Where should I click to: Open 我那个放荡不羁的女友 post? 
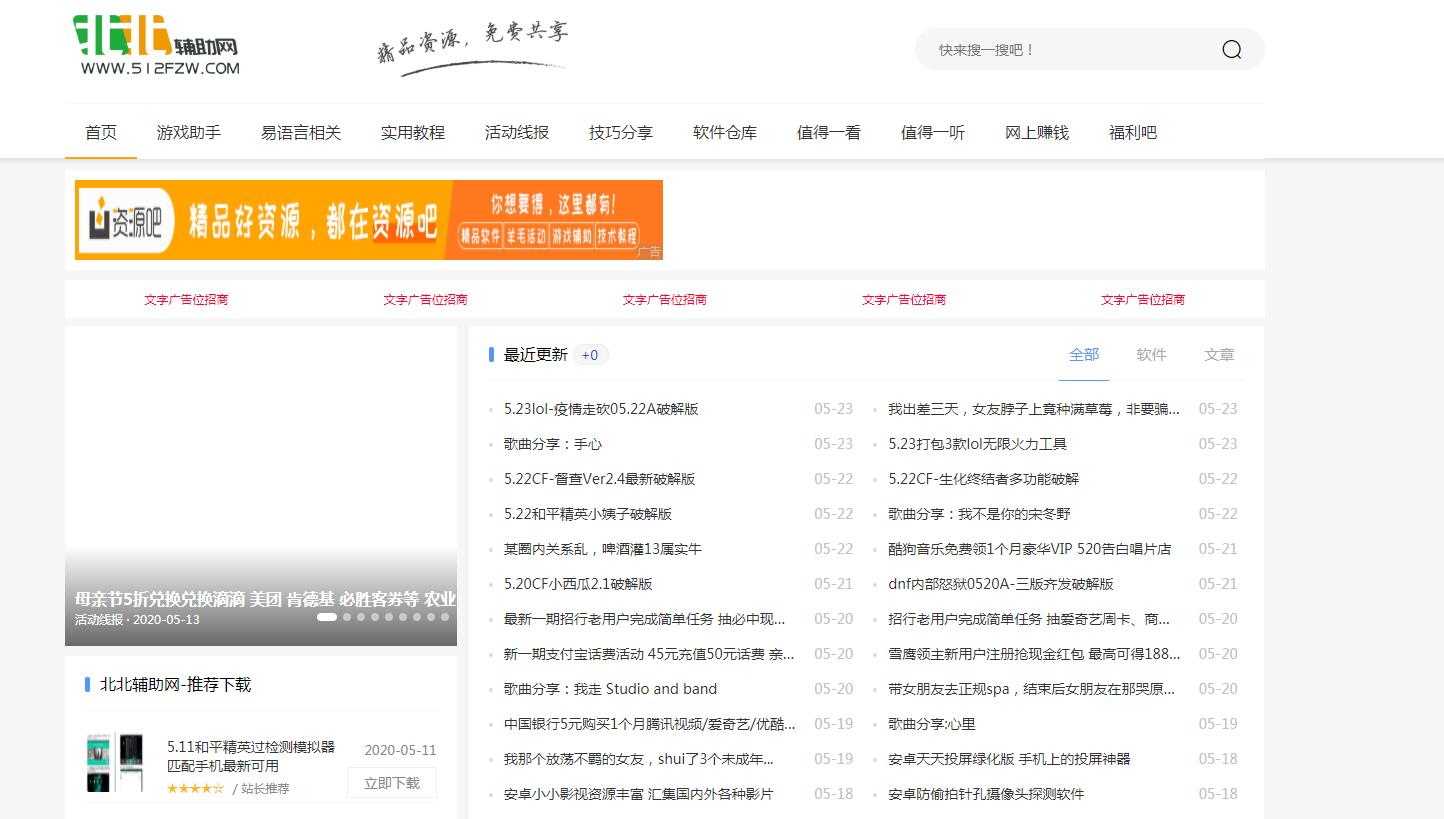coord(639,759)
